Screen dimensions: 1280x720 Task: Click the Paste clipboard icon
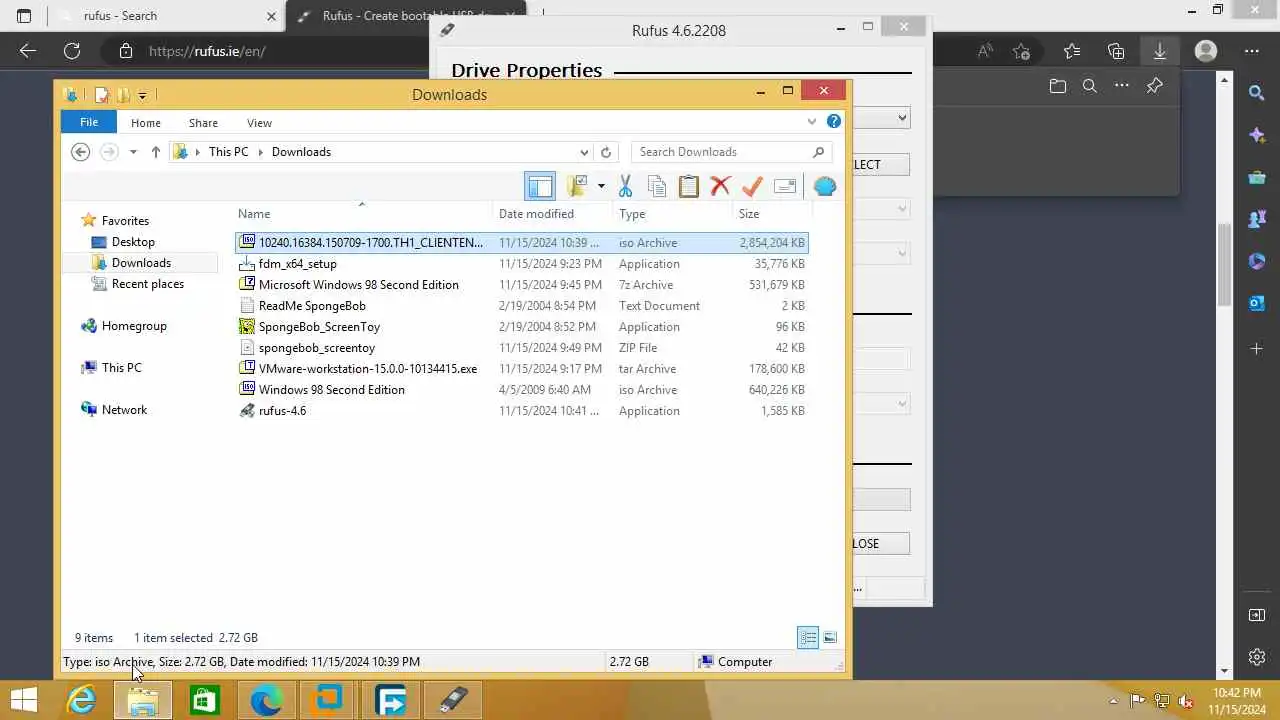tap(688, 186)
